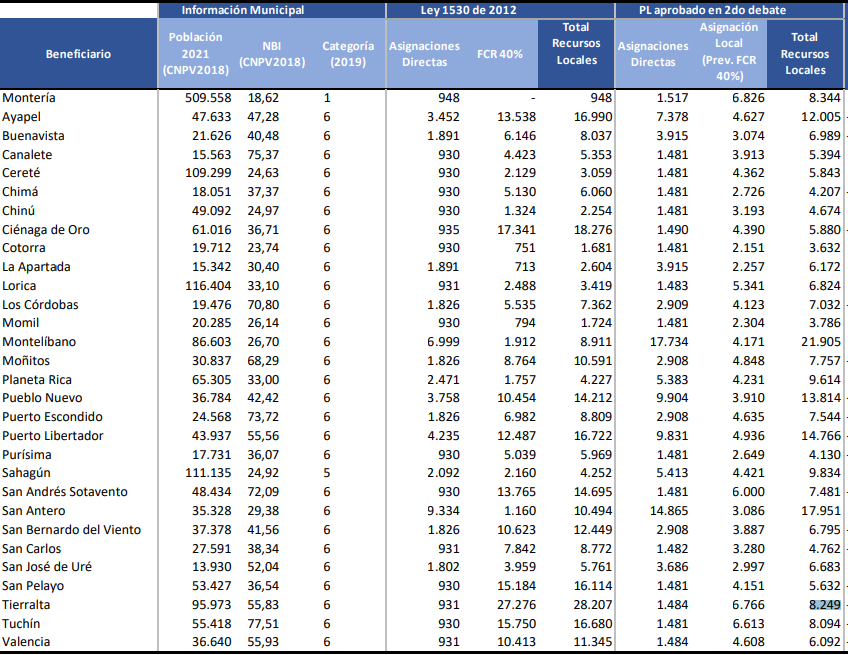Select the San Bernardo del Viento row name

tap(72, 530)
